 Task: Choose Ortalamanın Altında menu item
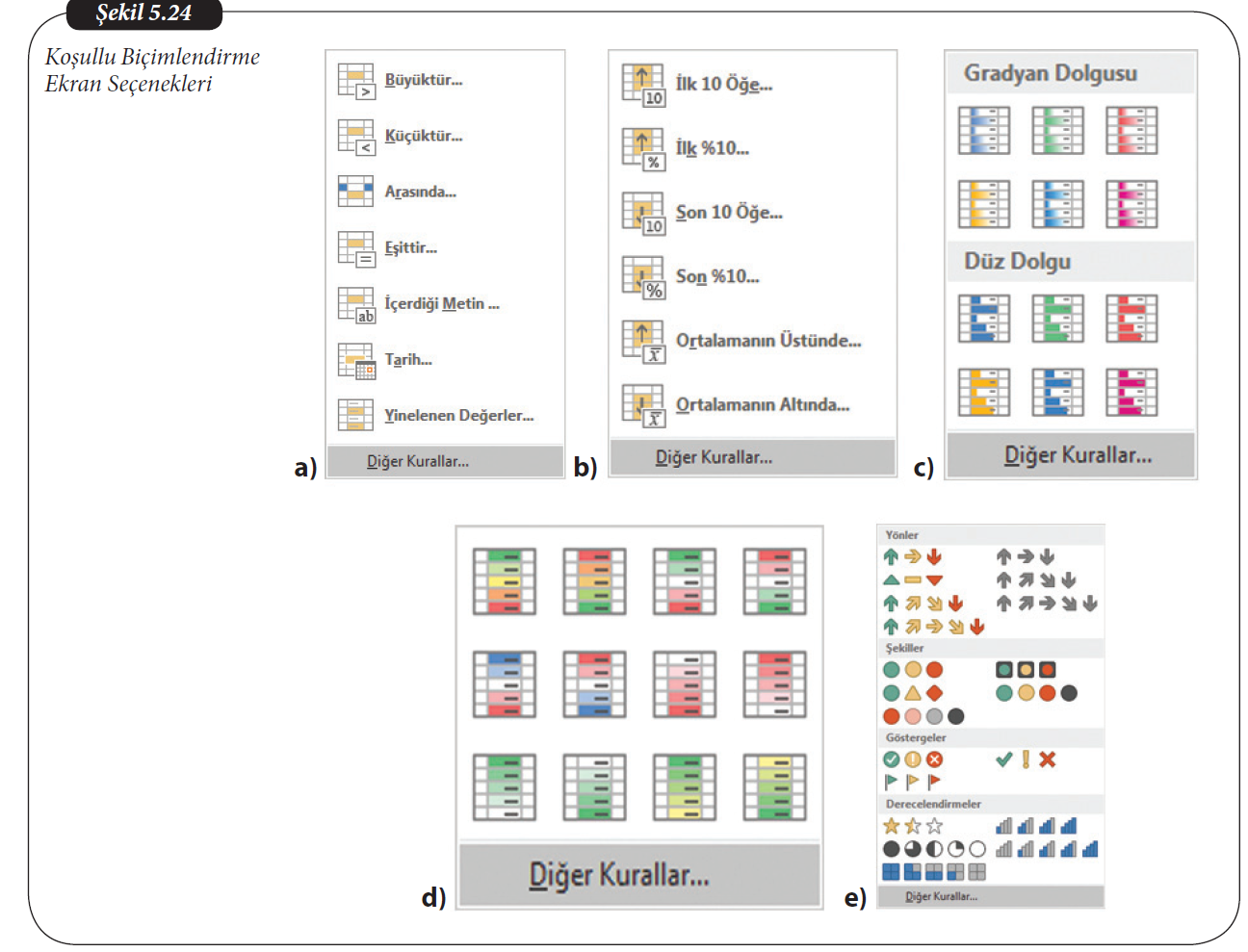pyautogui.click(x=762, y=405)
